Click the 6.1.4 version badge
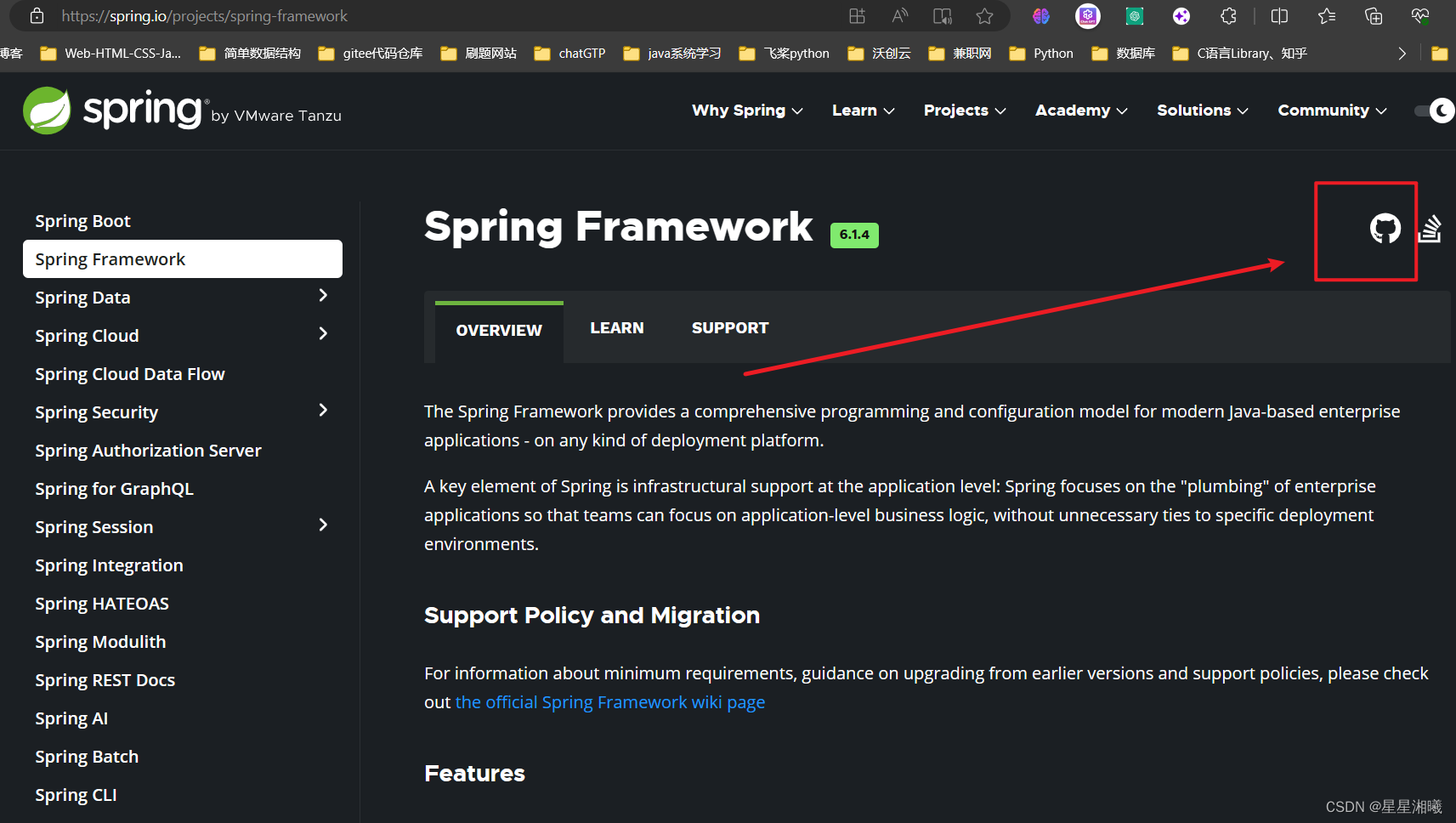Viewport: 1456px width, 823px height. [854, 235]
